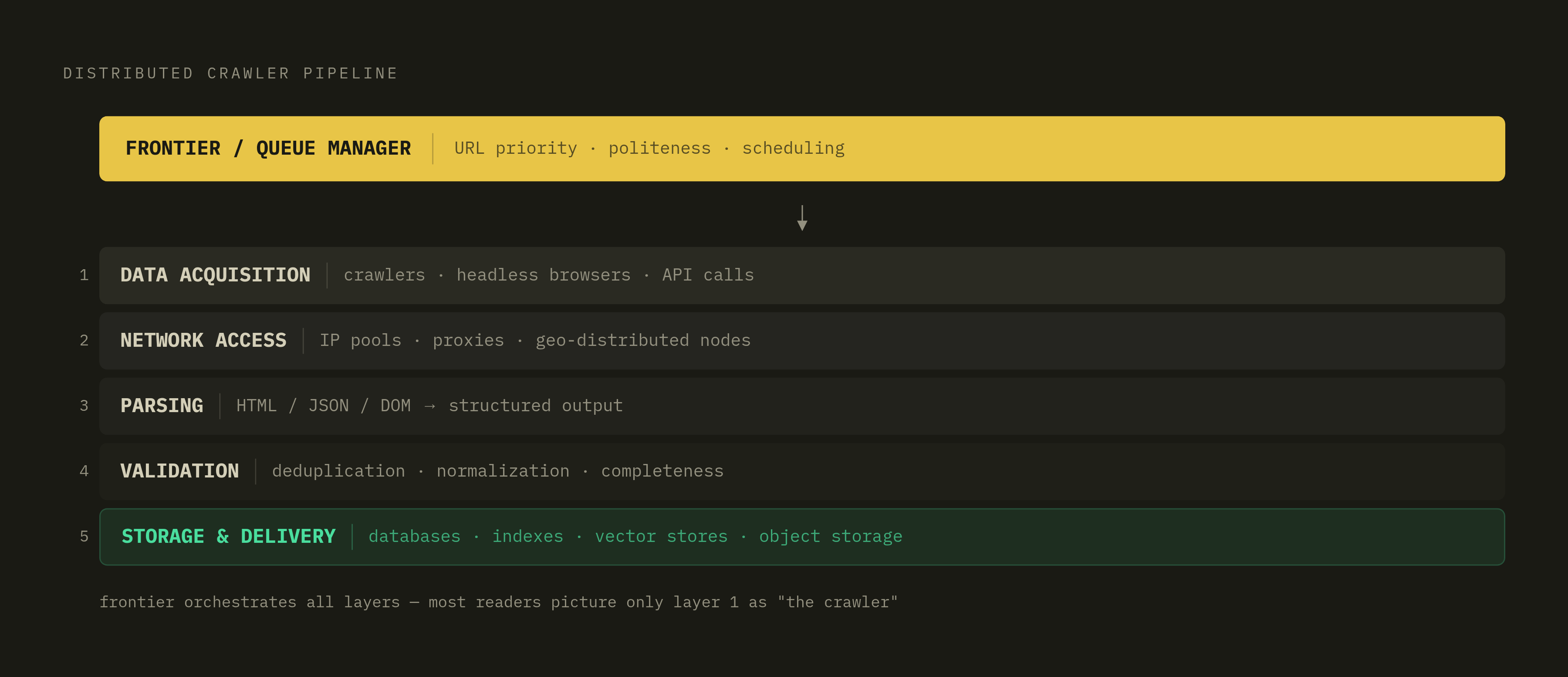Click layer number 3 beside Parsing
Viewport: 1568px width, 677px height.
[84, 406]
